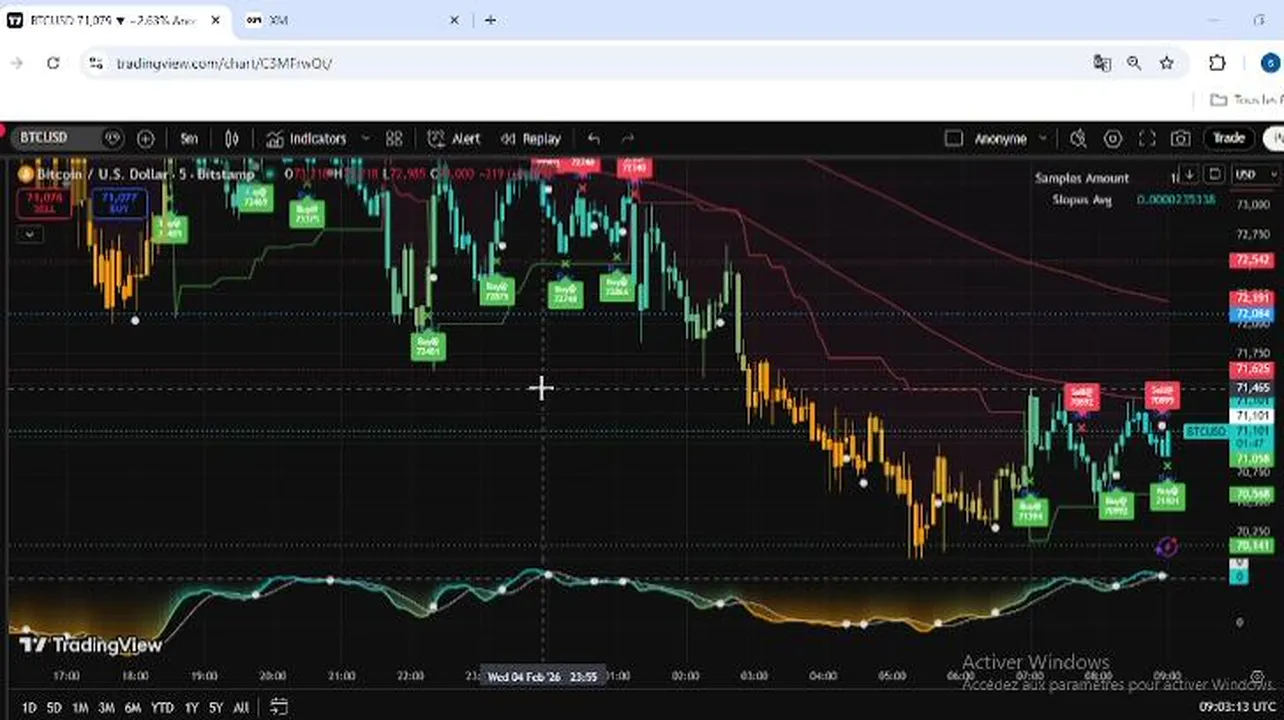The image size is (1284, 720).
Task: Open the layout setup square icon
Action: (953, 139)
